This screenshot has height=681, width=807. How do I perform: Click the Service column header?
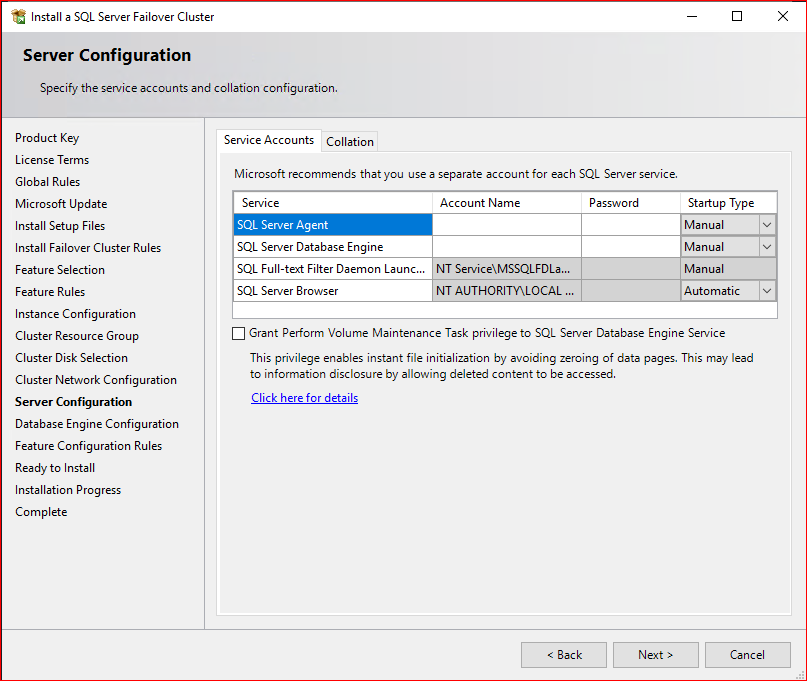click(x=333, y=203)
